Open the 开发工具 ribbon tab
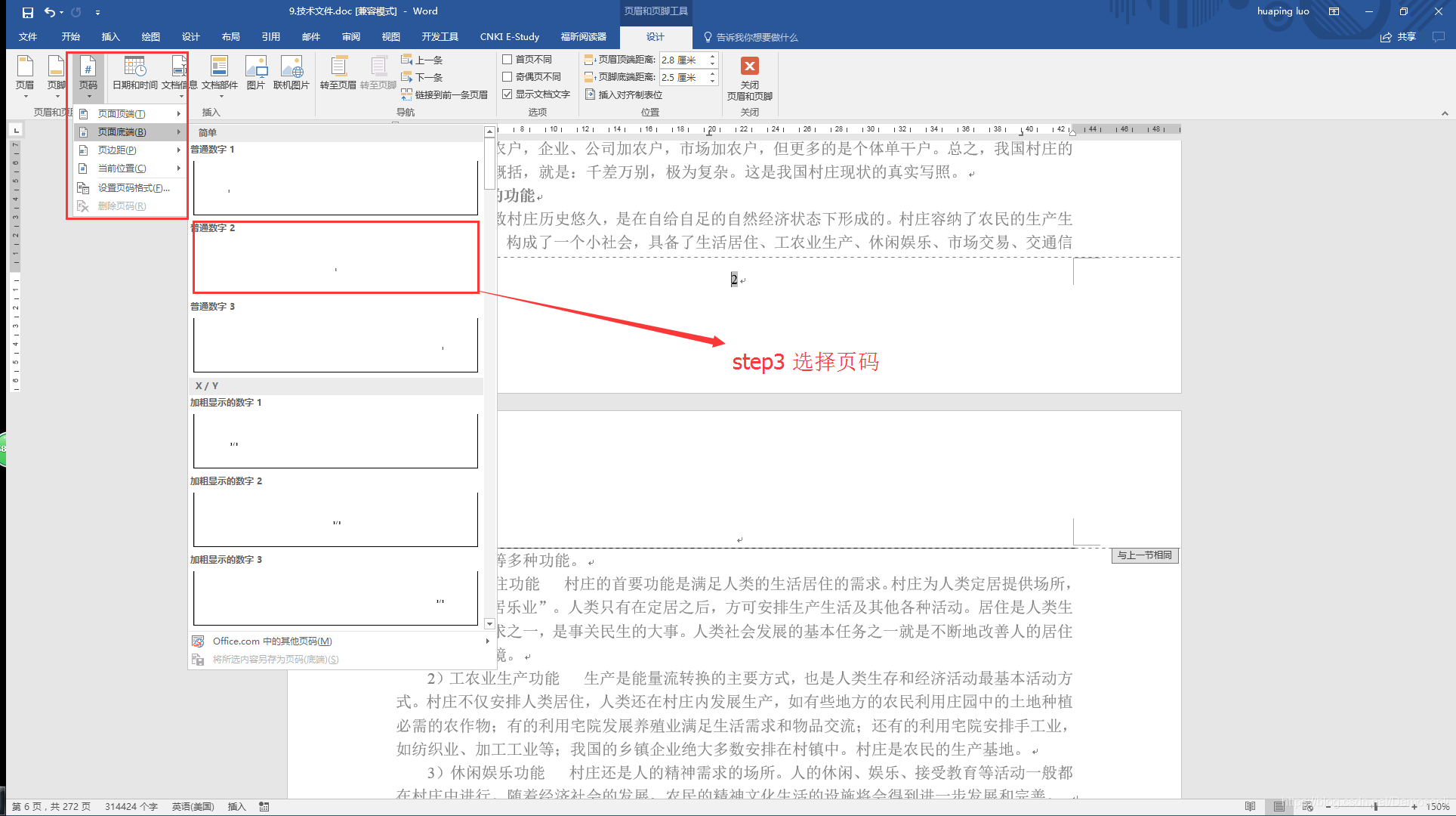This screenshot has width=1456, height=816. coord(440,36)
